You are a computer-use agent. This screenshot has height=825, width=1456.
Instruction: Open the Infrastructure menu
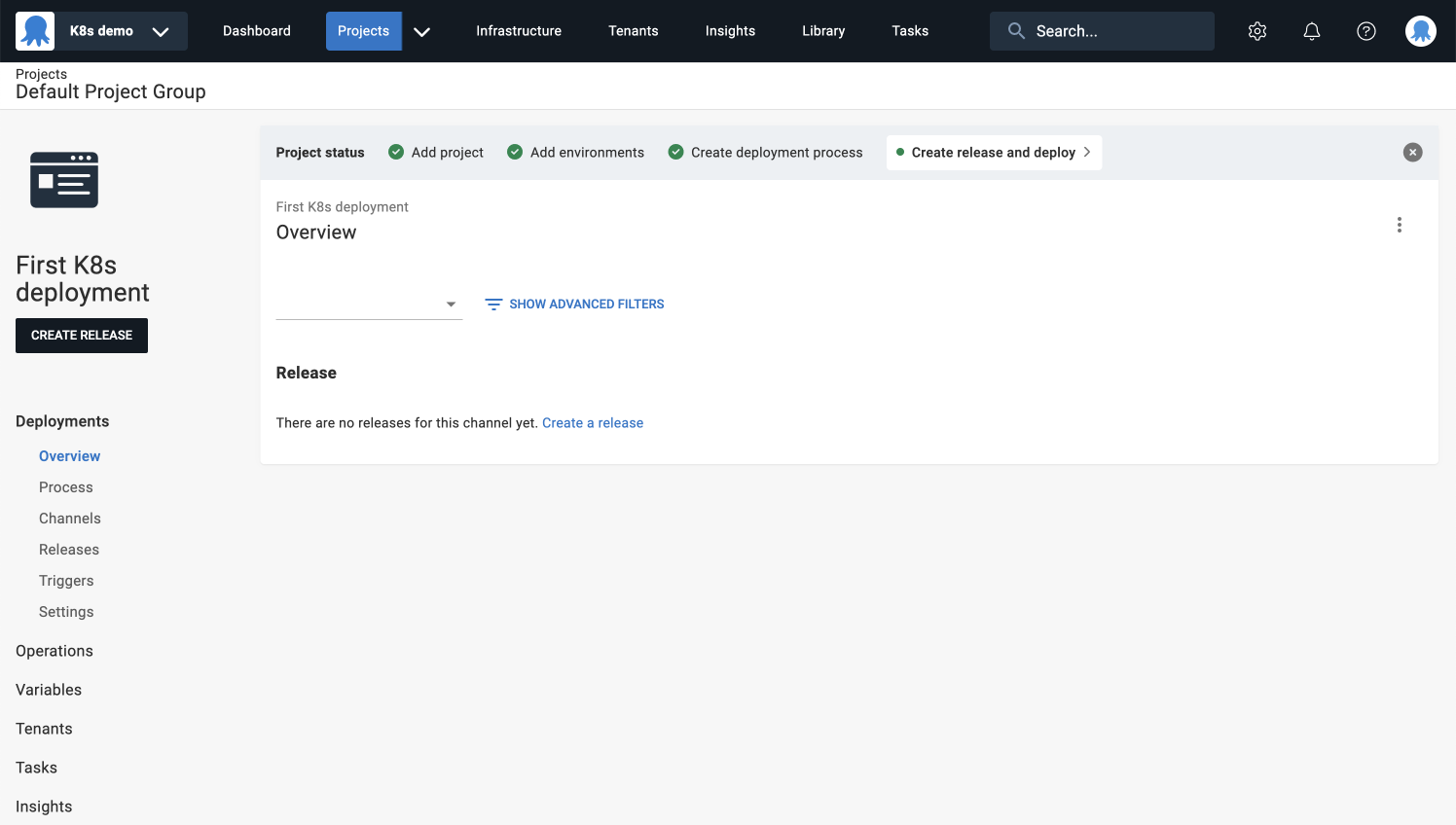coord(518,30)
